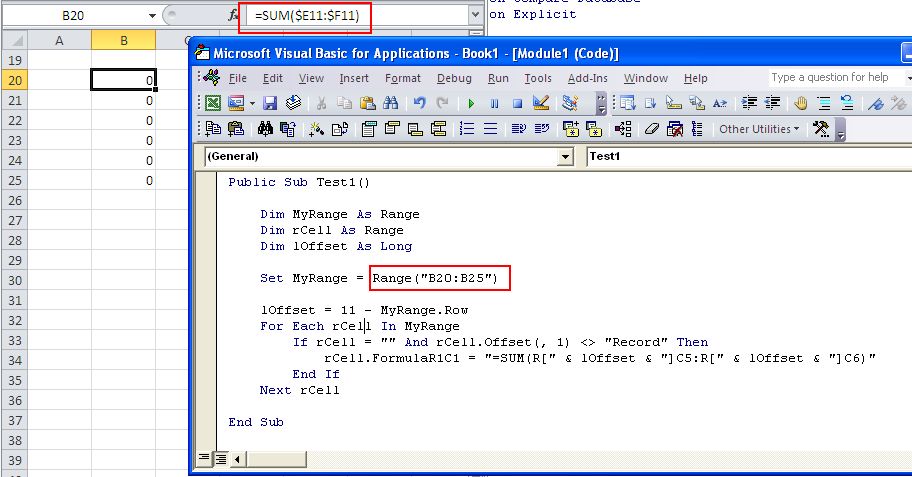Click the Reset stop icon
The height and width of the screenshot is (477, 912).
point(517,104)
